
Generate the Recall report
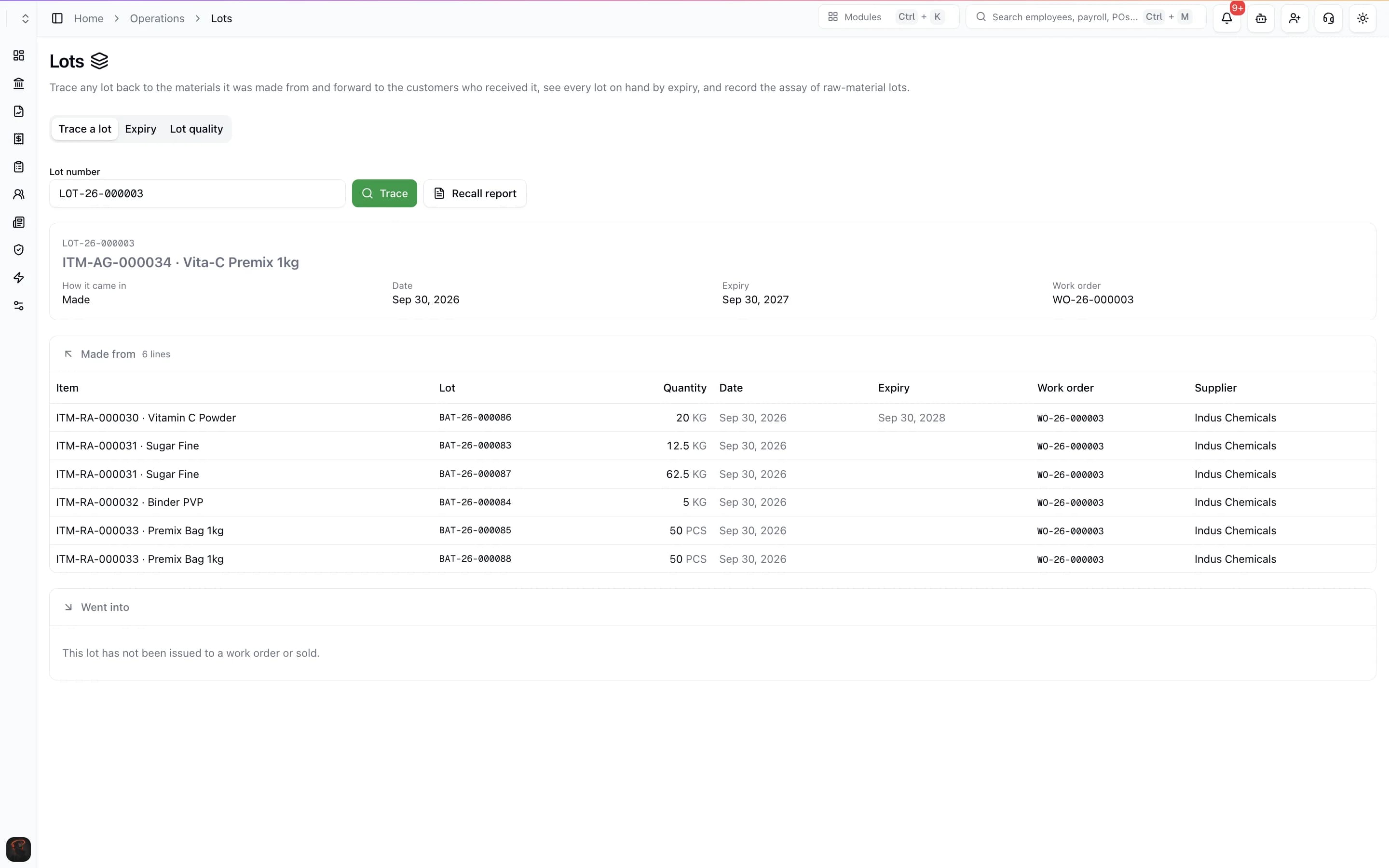click(x=475, y=193)
